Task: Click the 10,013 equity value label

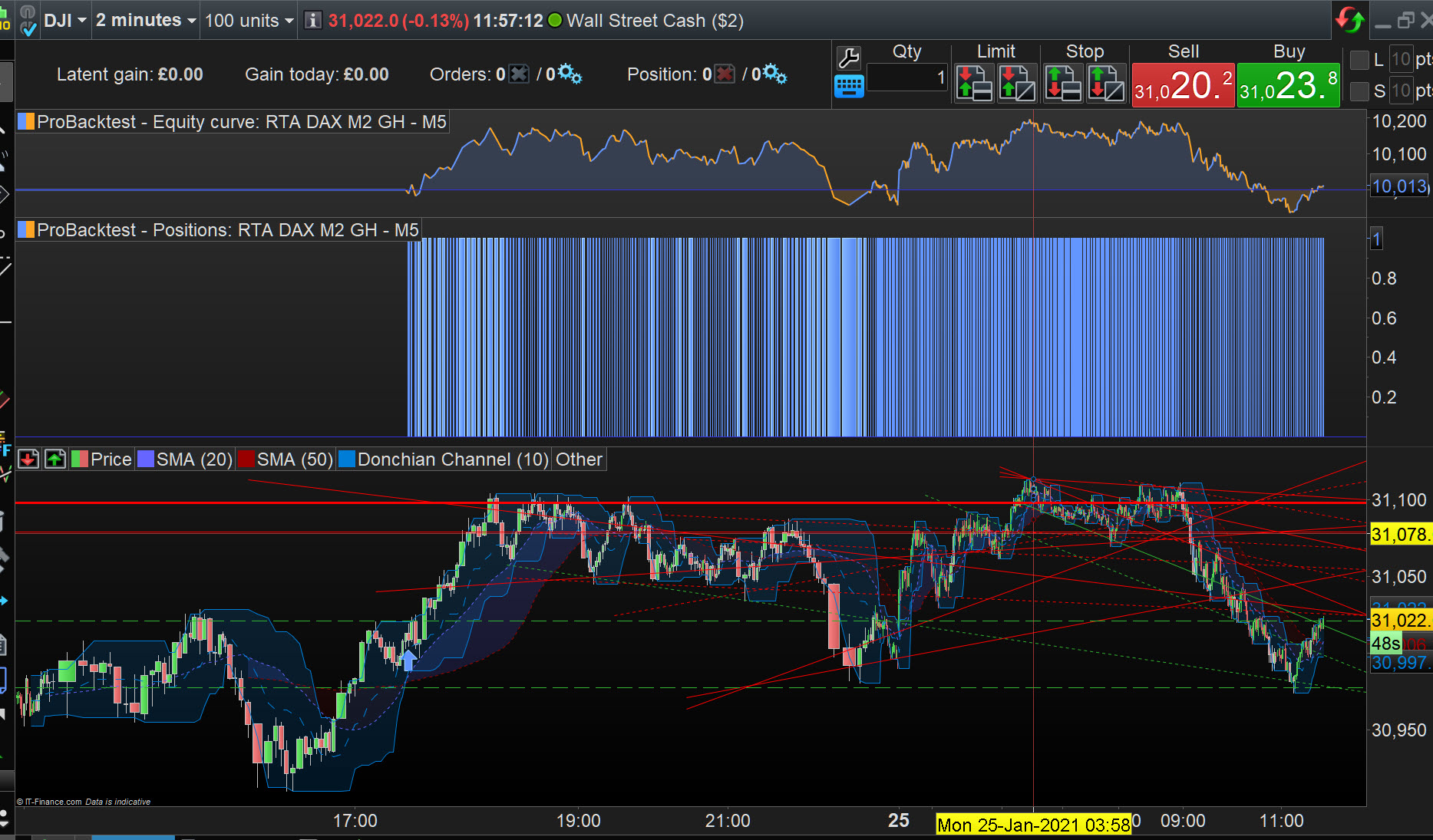Action: point(1399,186)
